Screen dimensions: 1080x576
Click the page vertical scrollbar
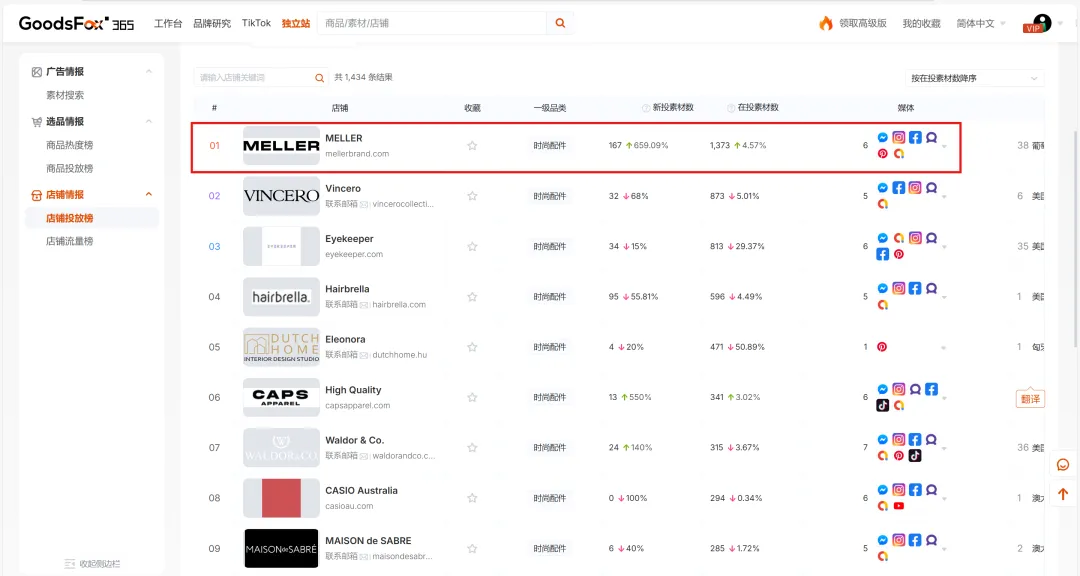(x=1076, y=238)
